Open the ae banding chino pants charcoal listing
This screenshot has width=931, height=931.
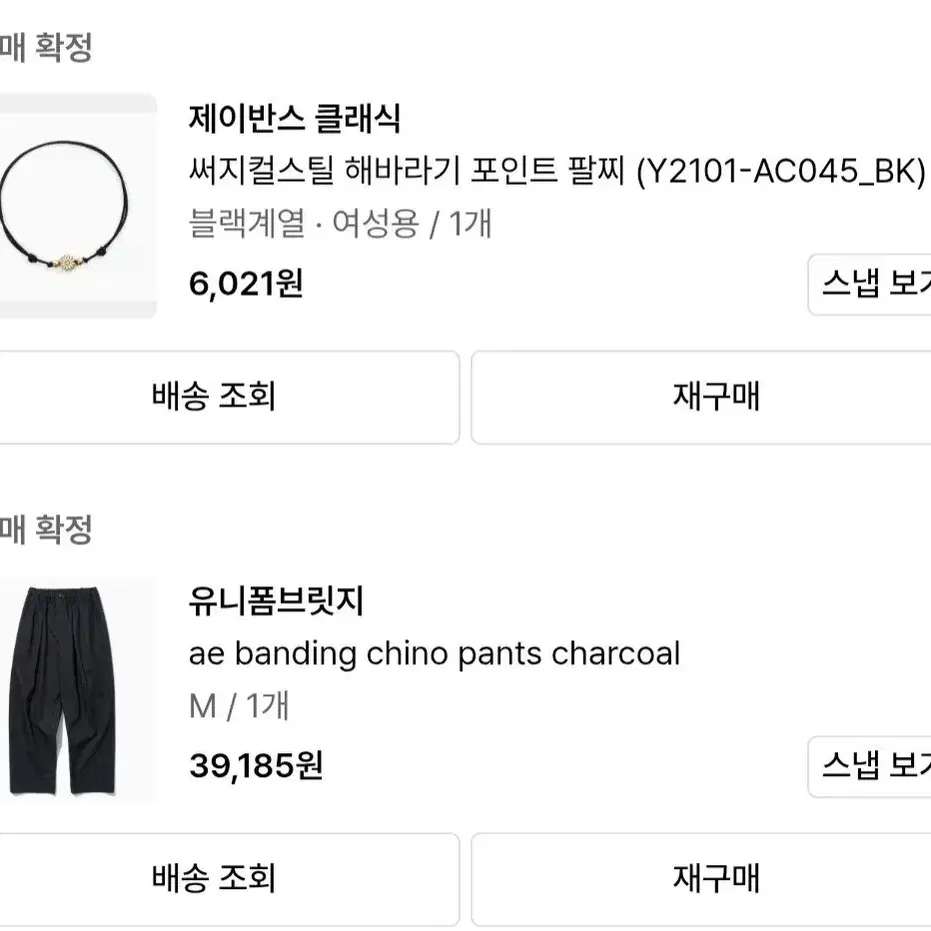(435, 654)
